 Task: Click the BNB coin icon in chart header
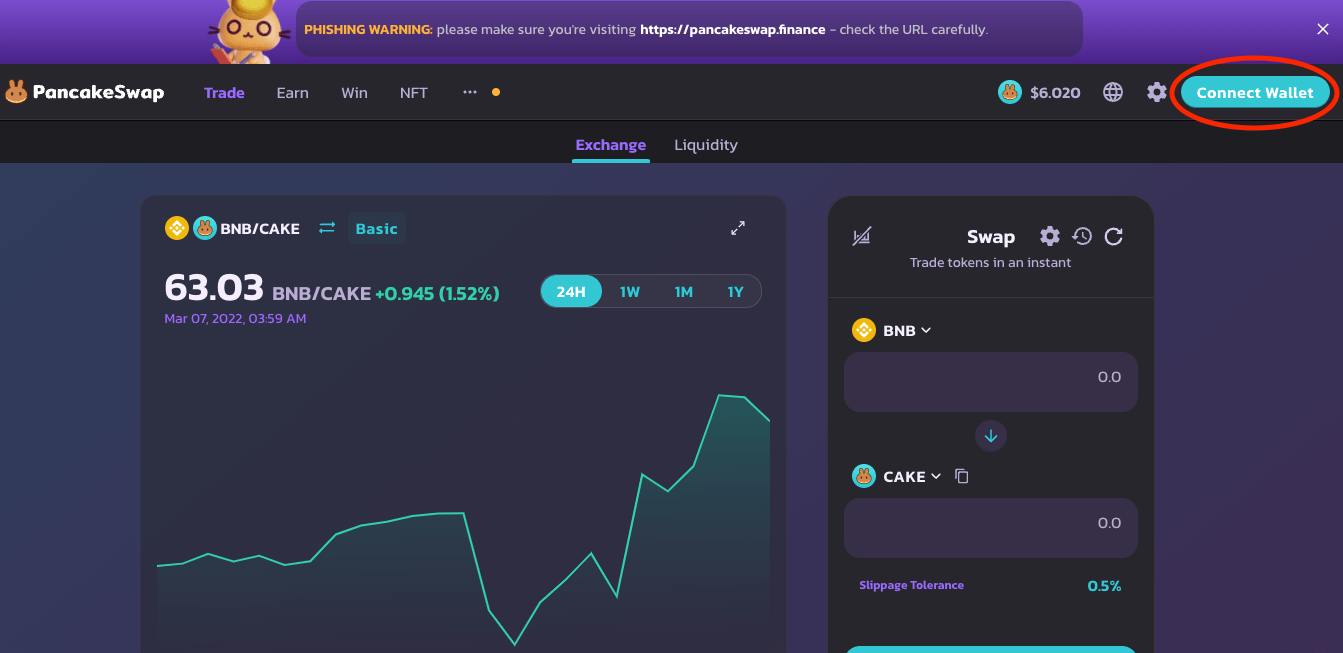177,228
